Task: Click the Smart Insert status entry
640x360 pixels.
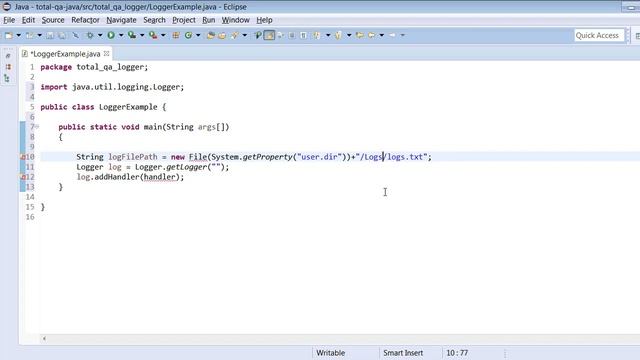Action: point(403,353)
